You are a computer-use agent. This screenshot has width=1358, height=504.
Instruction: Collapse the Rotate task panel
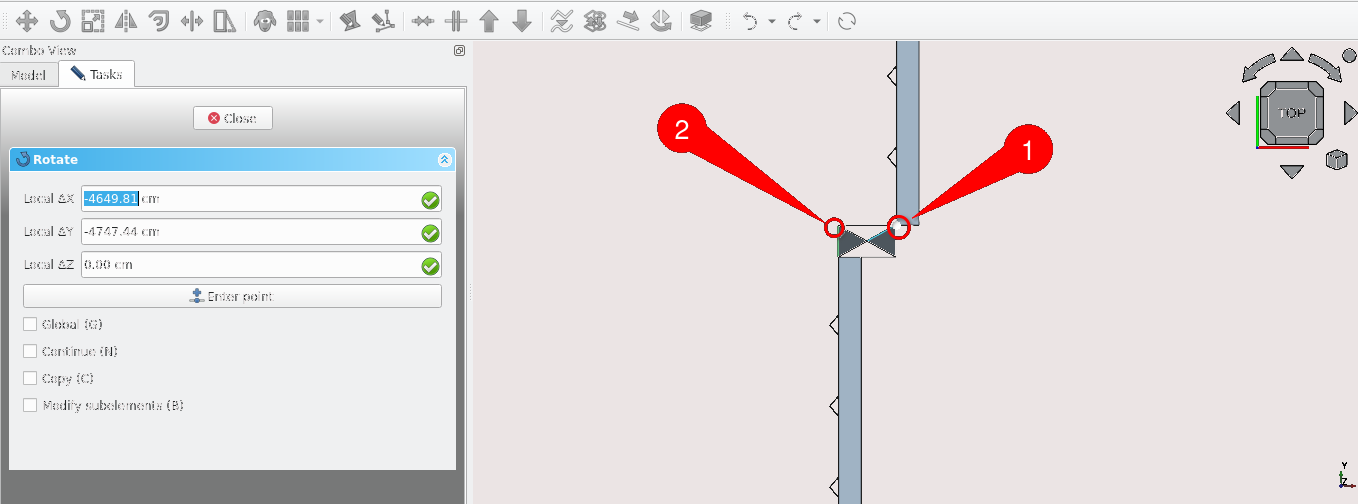[x=444, y=159]
